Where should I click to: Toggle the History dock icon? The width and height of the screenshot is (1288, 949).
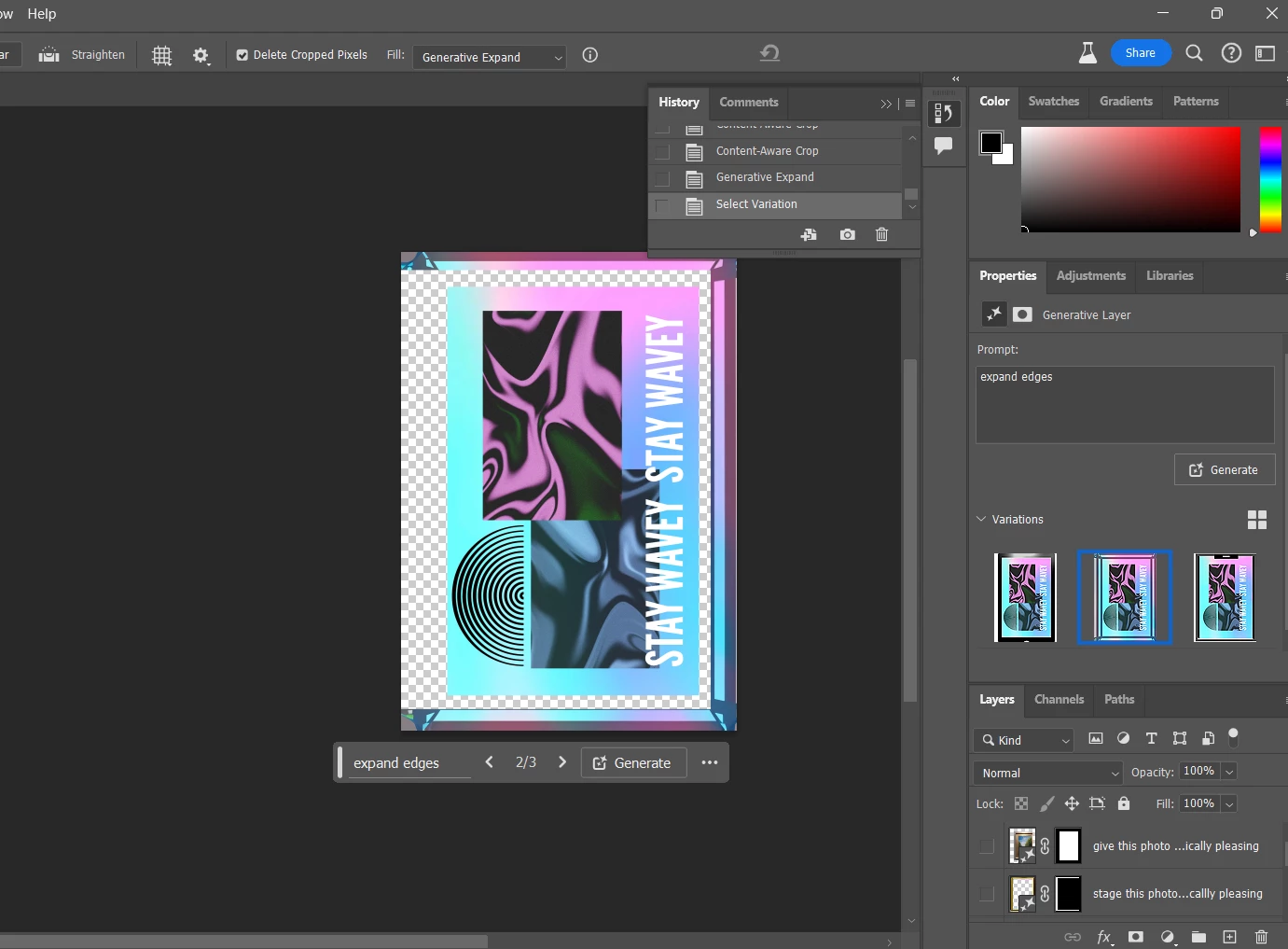tap(943, 114)
